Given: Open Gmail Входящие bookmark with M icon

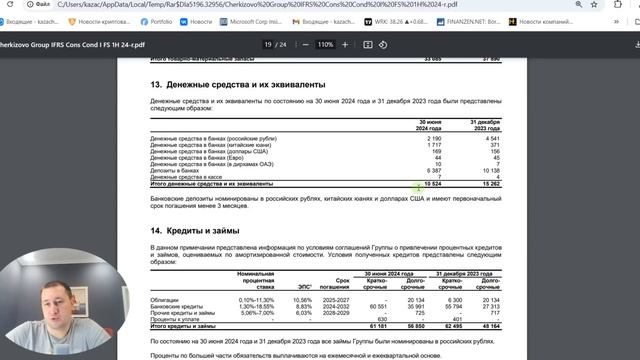Looking at the screenshot, I should tap(324, 22).
